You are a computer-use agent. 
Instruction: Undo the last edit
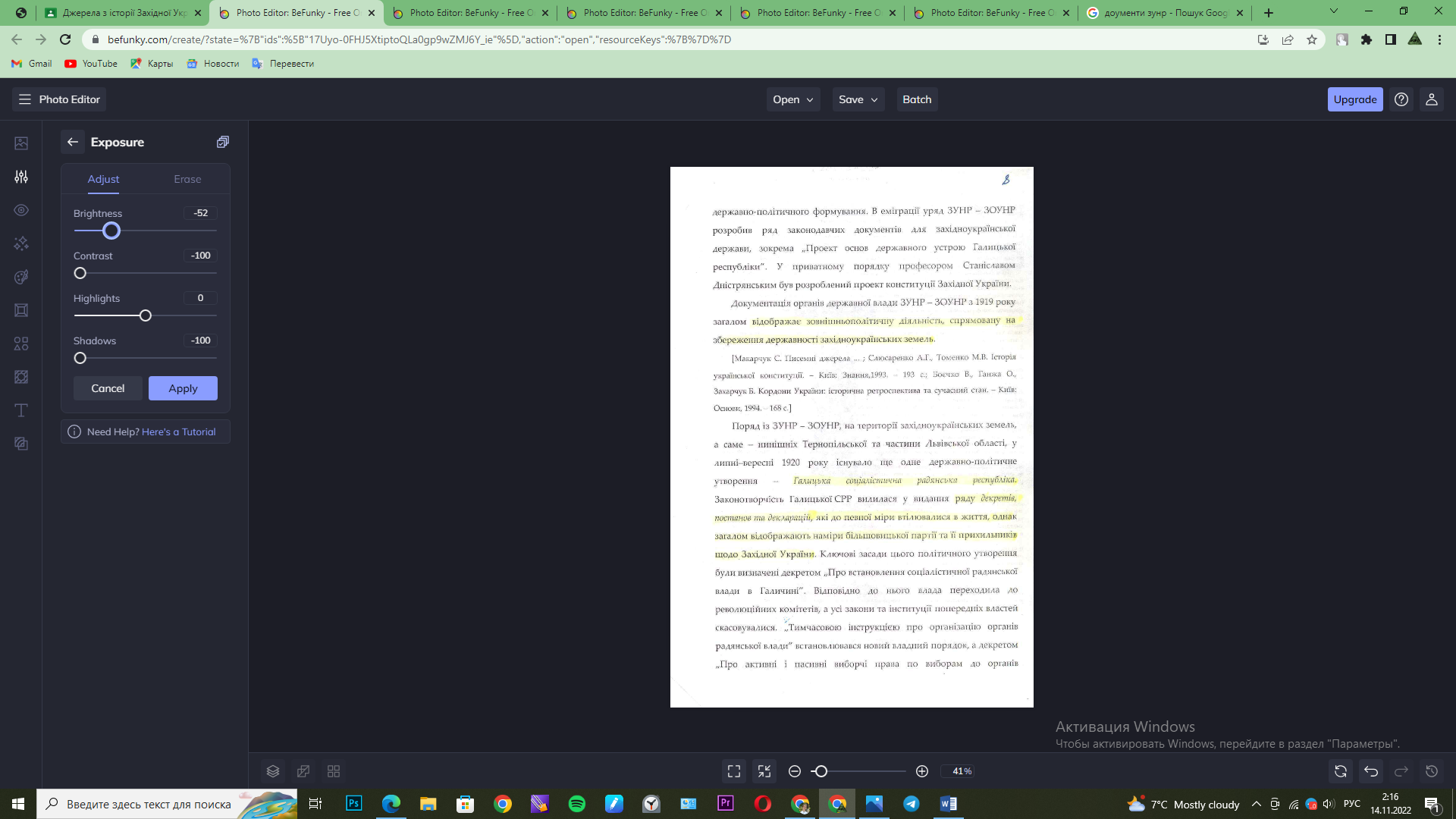1371,771
